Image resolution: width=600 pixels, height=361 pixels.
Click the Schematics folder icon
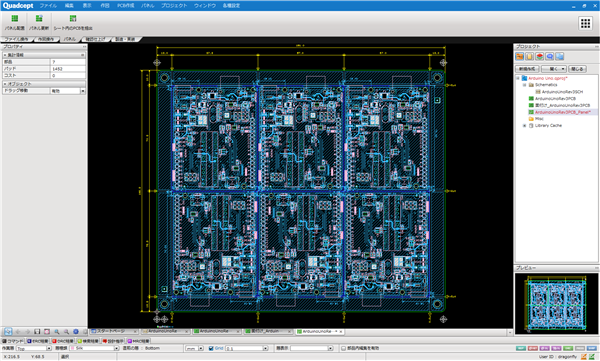click(531, 85)
